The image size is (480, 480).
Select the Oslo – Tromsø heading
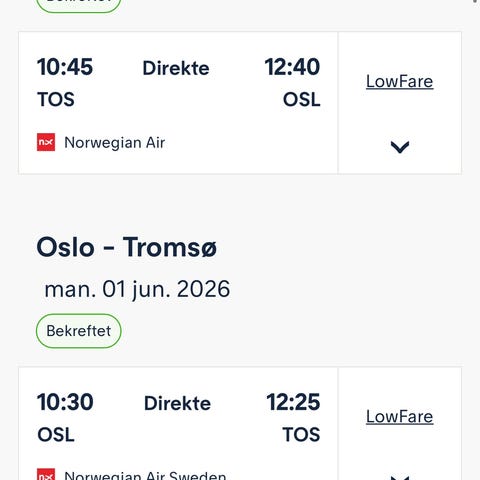point(127,247)
